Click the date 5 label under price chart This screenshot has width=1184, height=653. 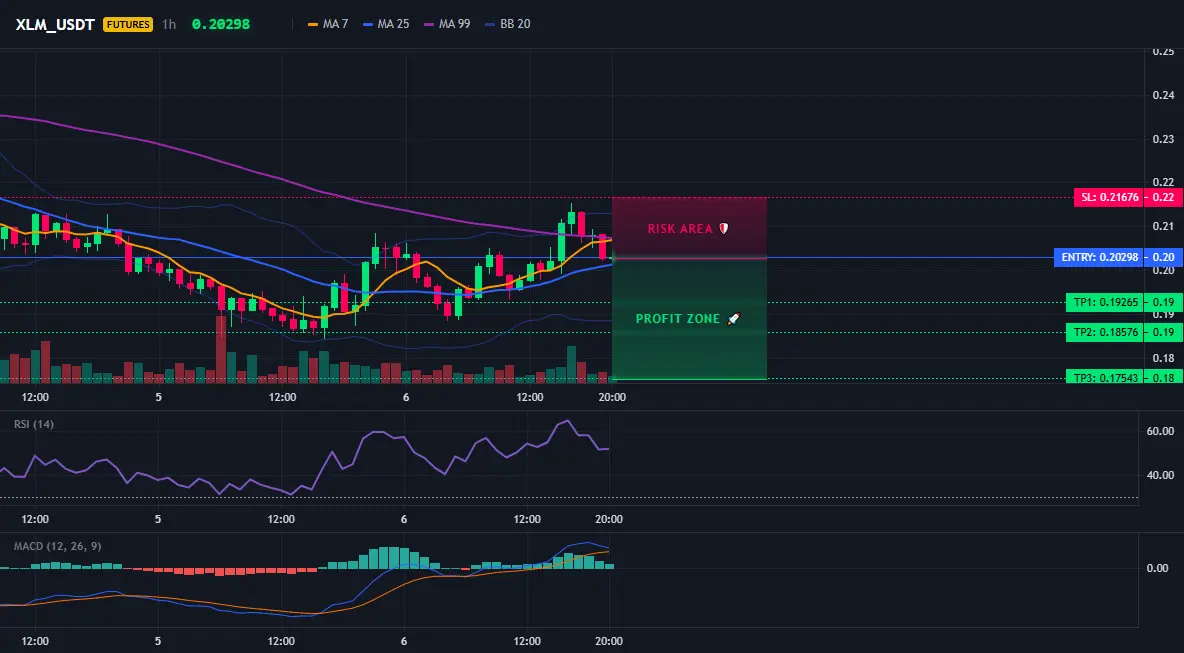pyautogui.click(x=158, y=397)
